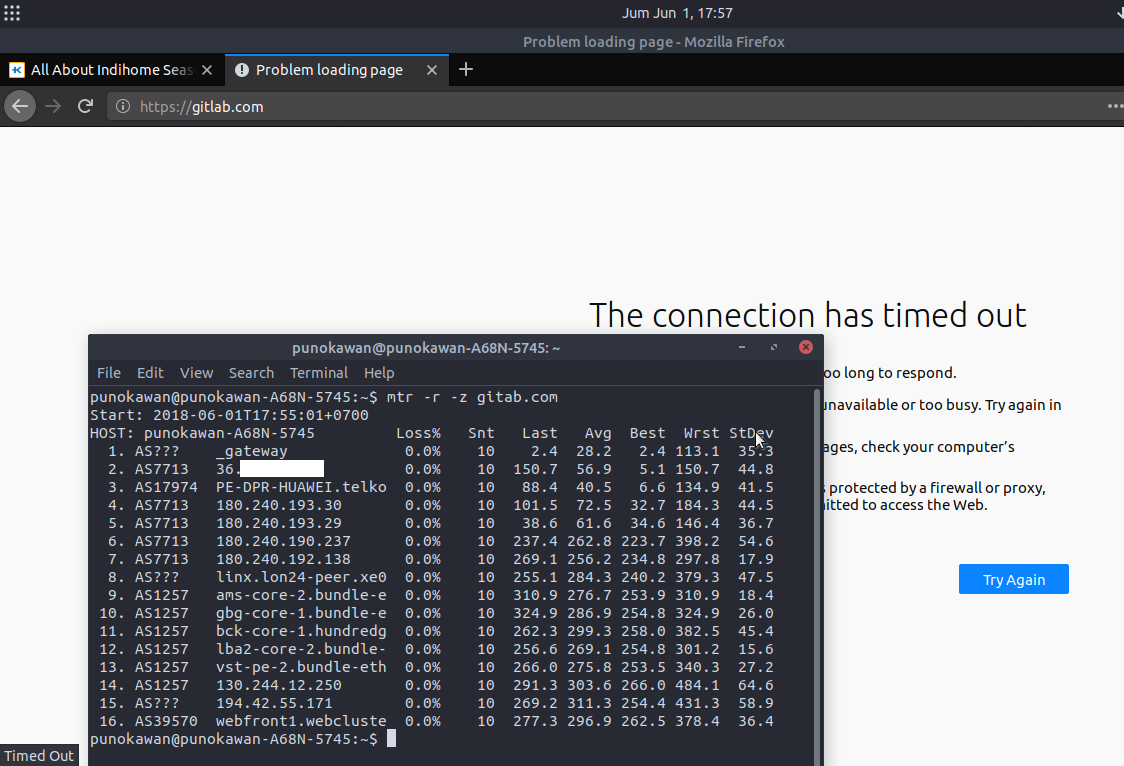The image size is (1124, 766).
Task: Open the page actions three-dot menu
Action: pos(1114,106)
